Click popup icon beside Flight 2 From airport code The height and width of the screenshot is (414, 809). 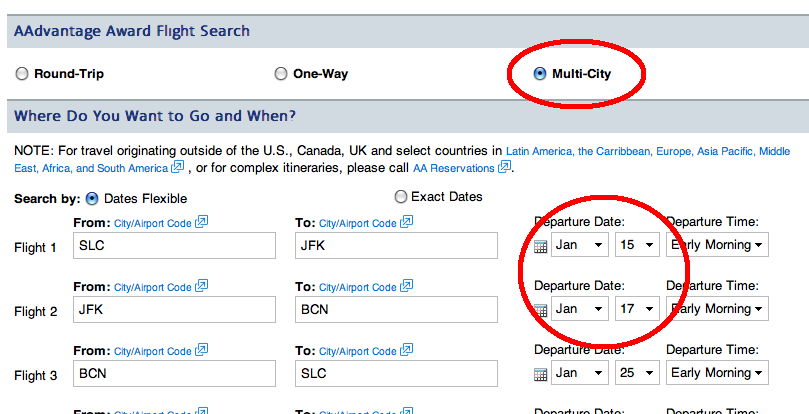point(201,286)
